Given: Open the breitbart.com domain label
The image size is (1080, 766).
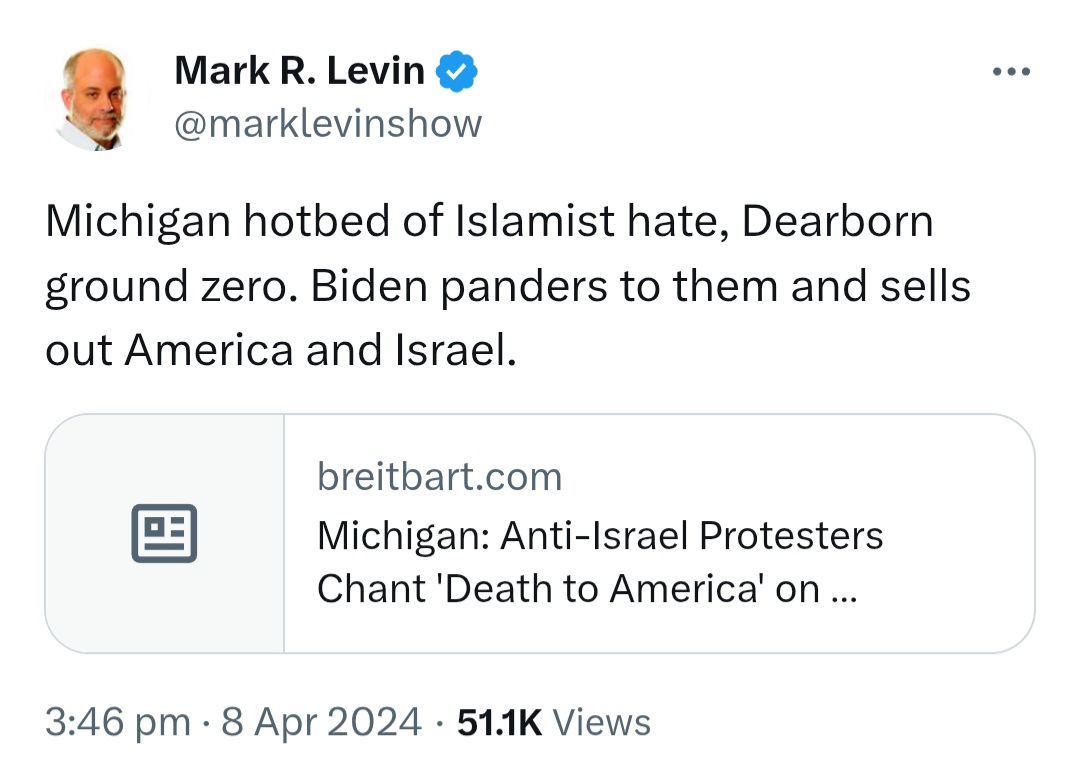Looking at the screenshot, I should click(x=439, y=477).
